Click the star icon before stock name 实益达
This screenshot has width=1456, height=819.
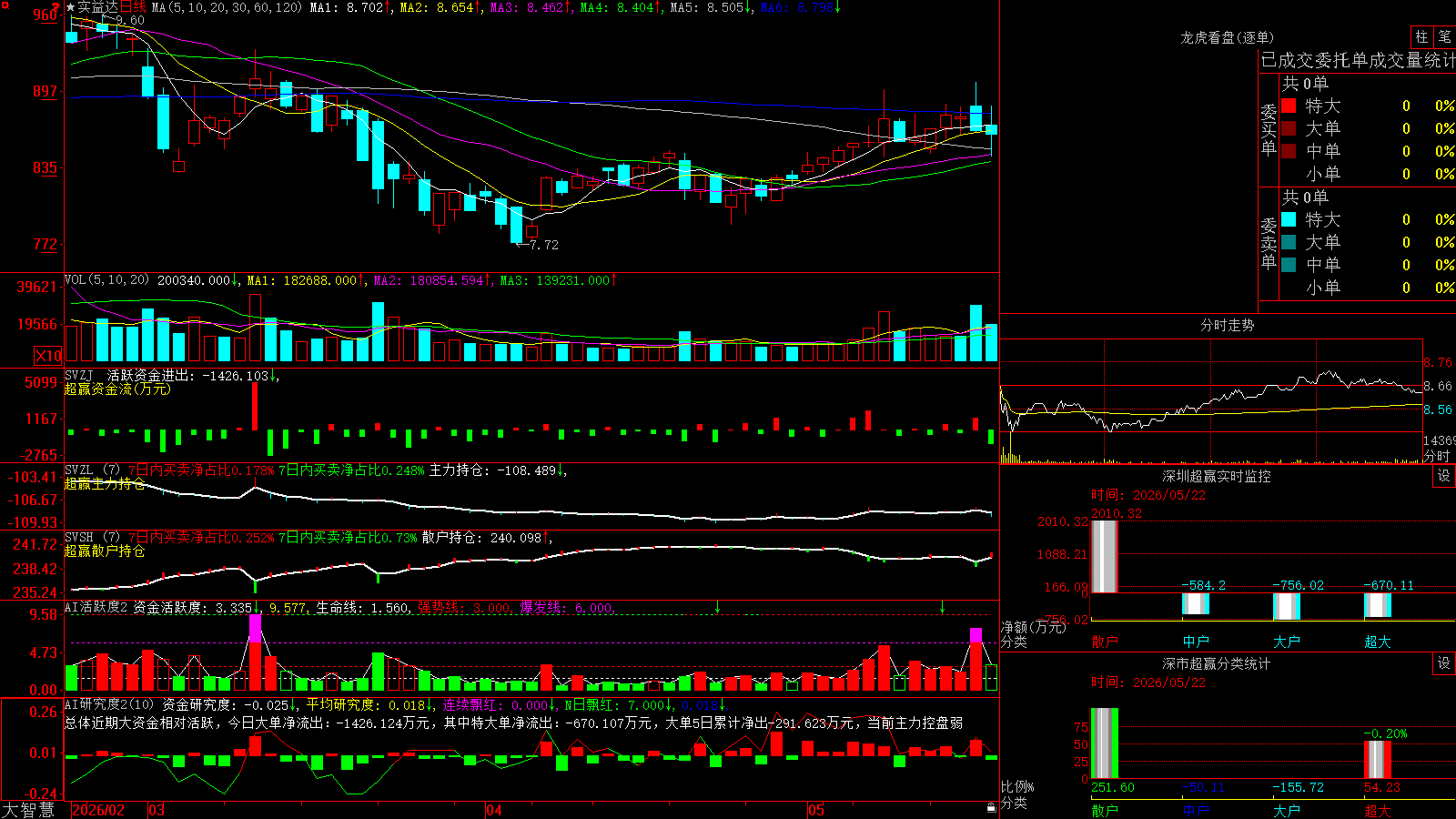pos(71,7)
